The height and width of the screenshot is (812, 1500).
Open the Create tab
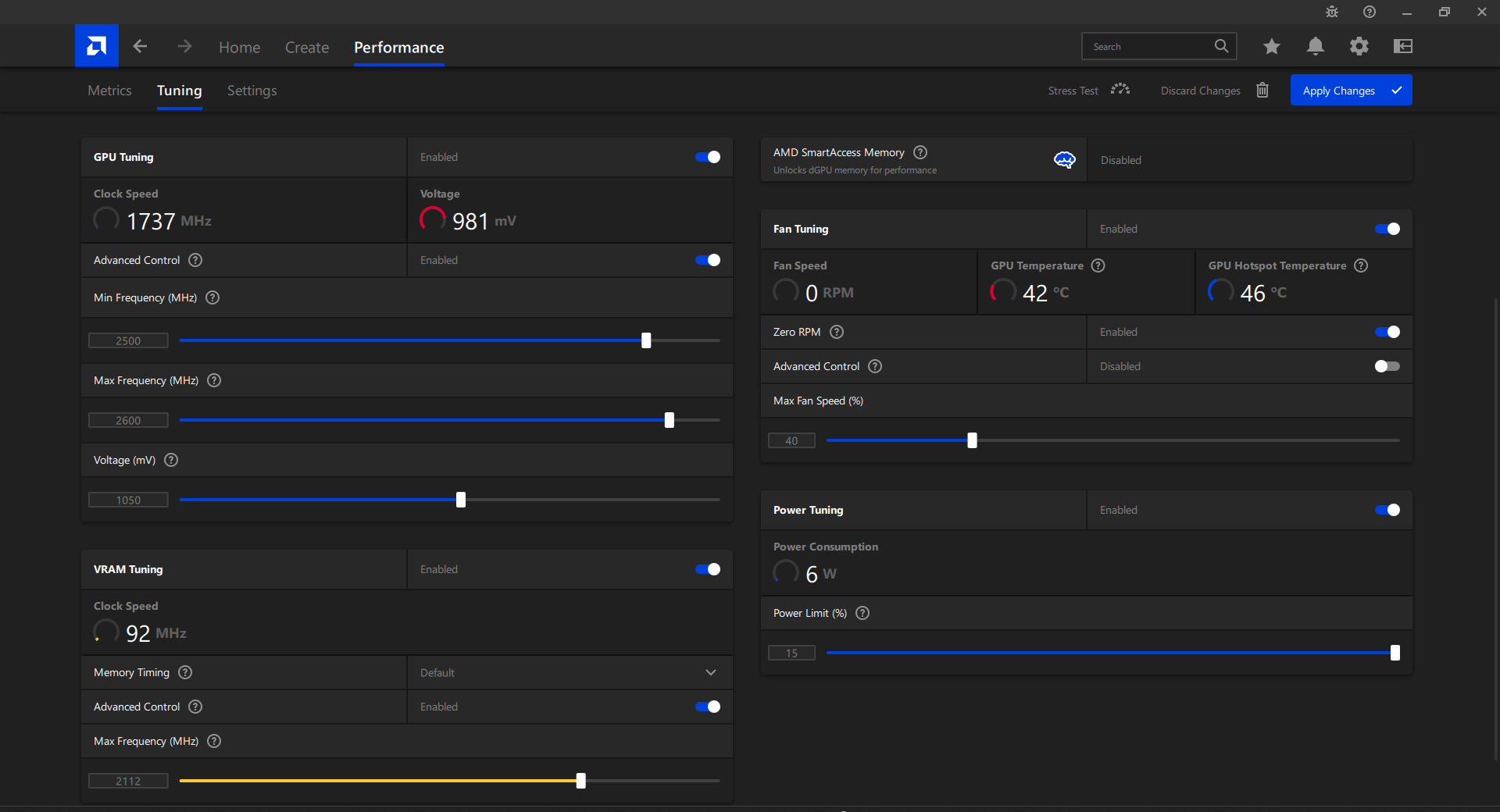[306, 48]
